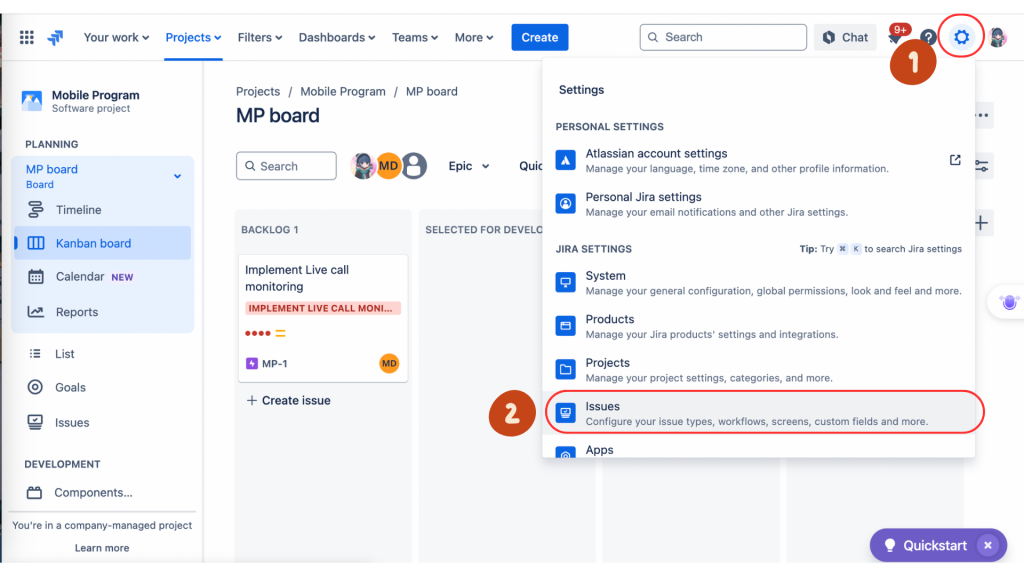This screenshot has height=576, width=1024.
Task: Dismiss Quickstart with its close X
Action: [987, 545]
